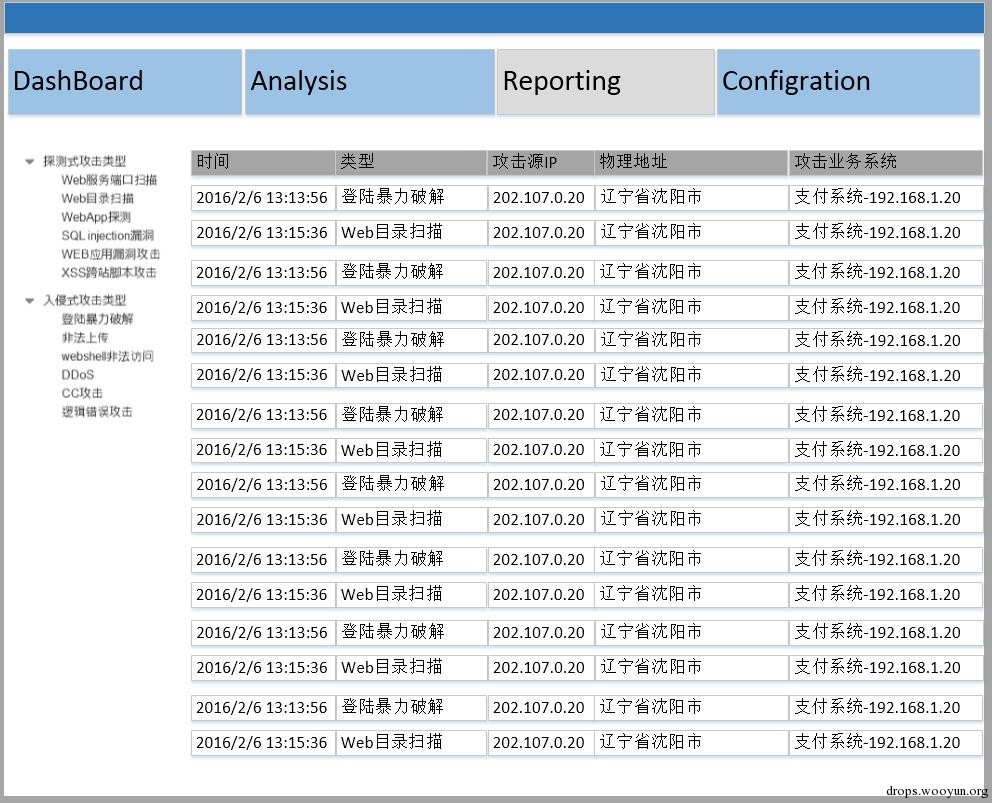Go to the Configration tab

(848, 82)
